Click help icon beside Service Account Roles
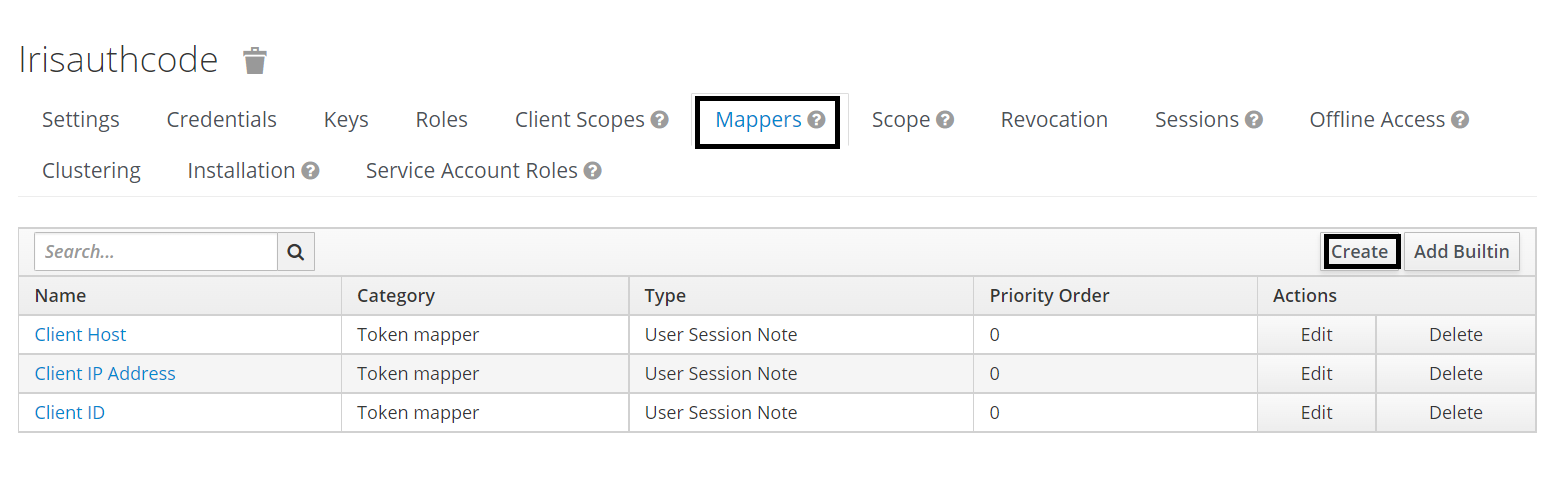Image resolution: width=1548 pixels, height=481 pixels. click(x=593, y=171)
